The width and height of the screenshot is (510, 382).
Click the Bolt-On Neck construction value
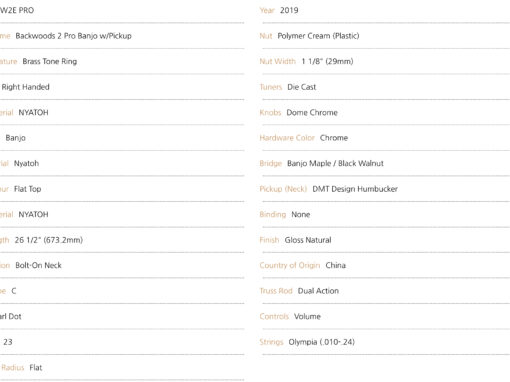tap(38, 265)
